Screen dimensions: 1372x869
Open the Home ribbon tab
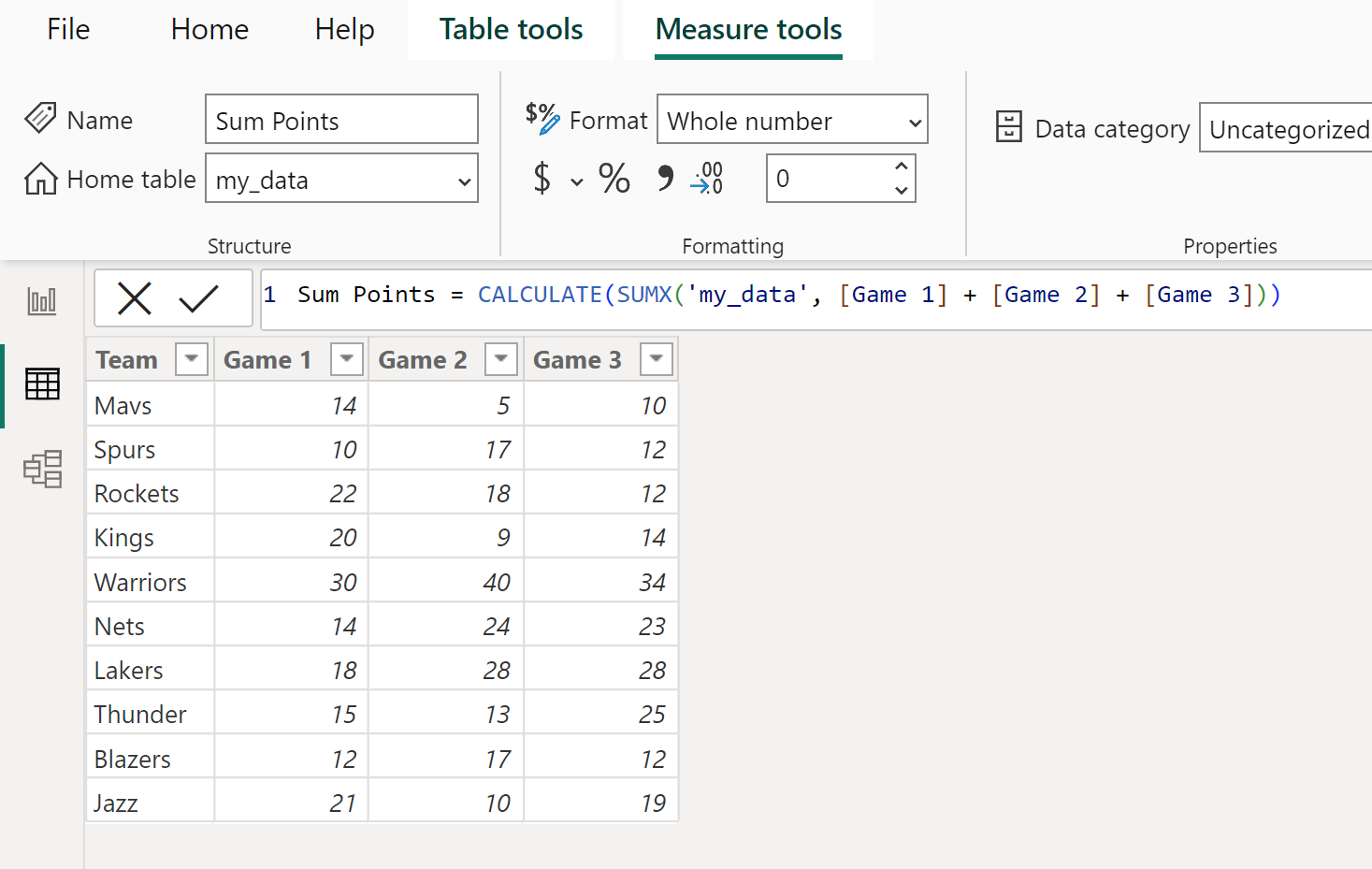click(209, 29)
